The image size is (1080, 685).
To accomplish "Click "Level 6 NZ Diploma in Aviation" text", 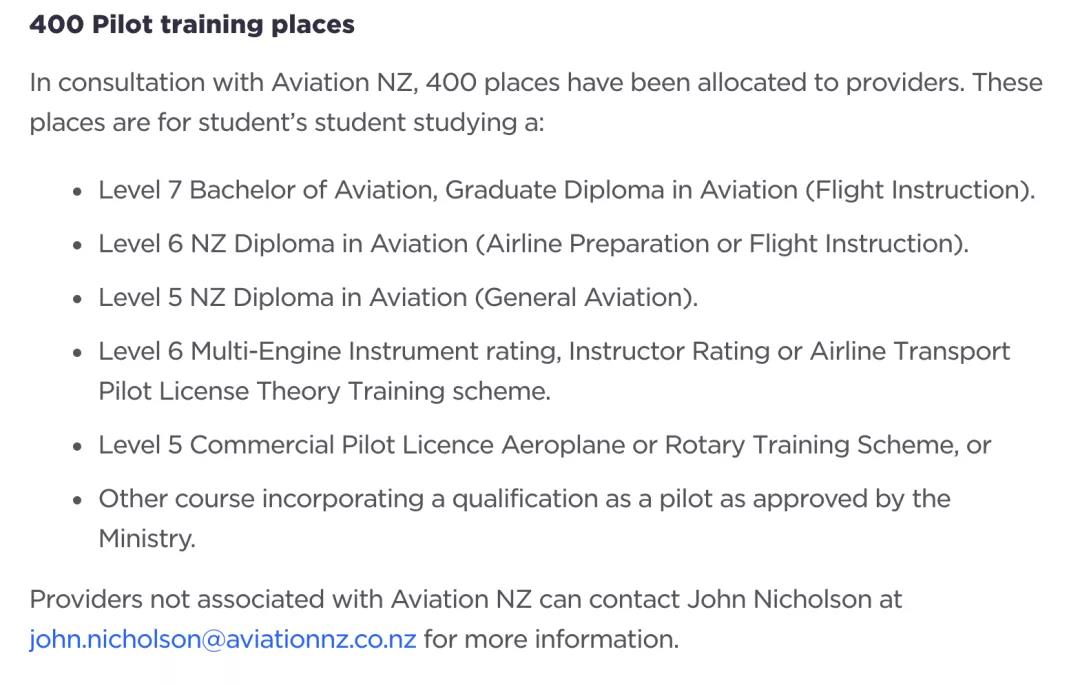I will click(284, 244).
